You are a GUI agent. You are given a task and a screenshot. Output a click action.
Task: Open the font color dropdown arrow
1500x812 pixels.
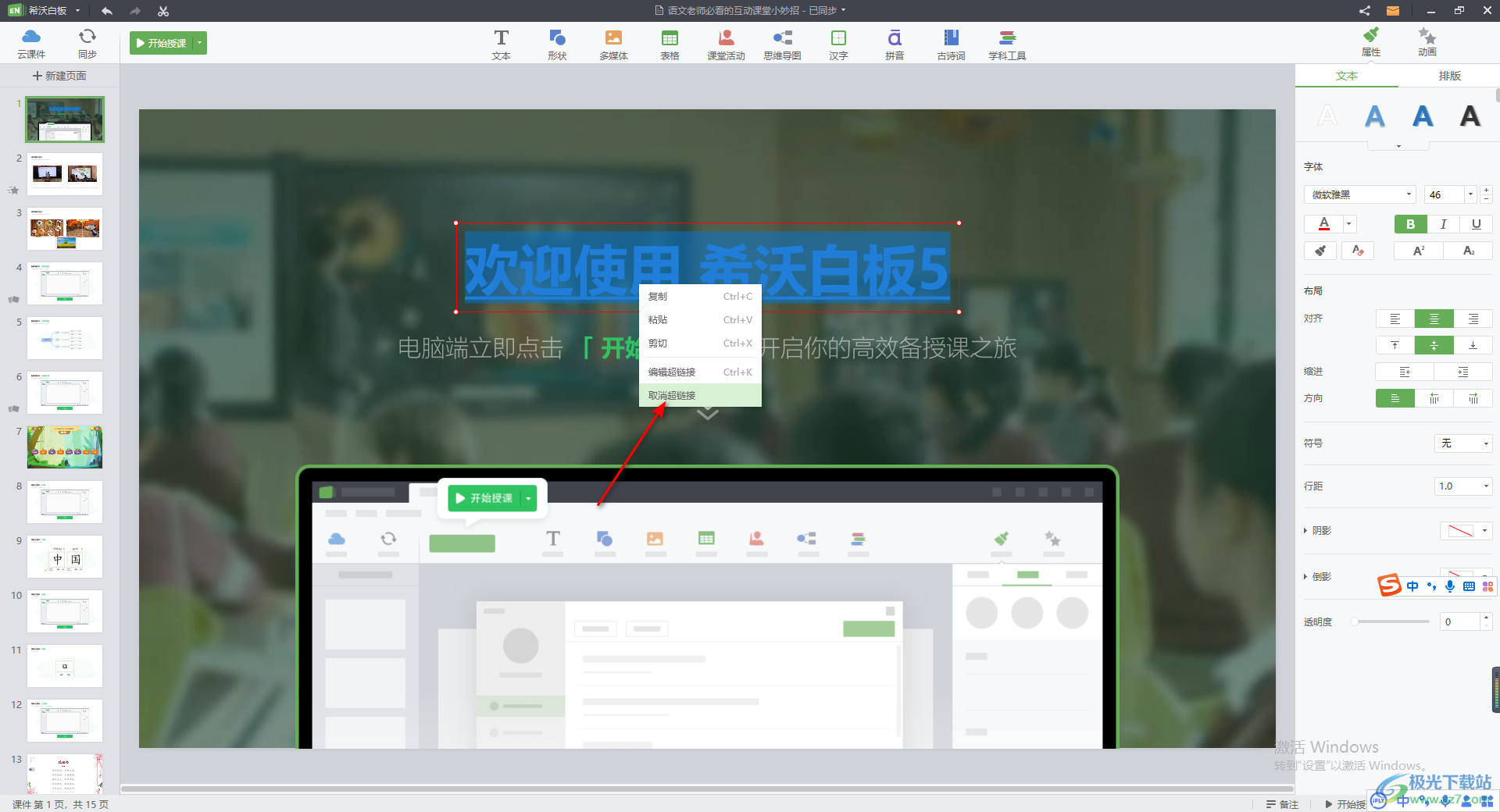click(x=1349, y=224)
